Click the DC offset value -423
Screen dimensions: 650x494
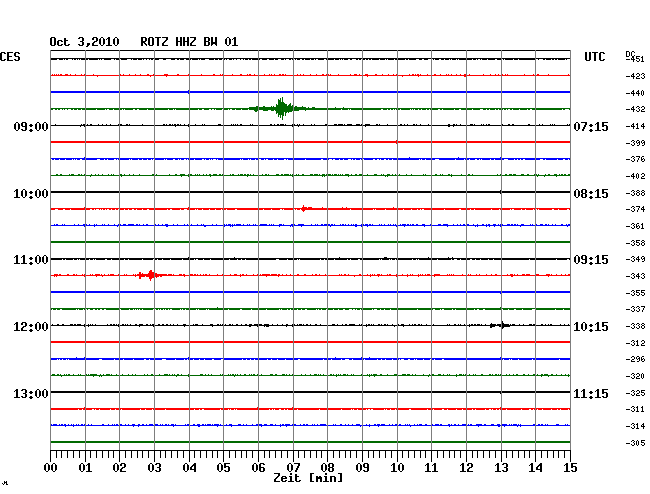(x=635, y=76)
